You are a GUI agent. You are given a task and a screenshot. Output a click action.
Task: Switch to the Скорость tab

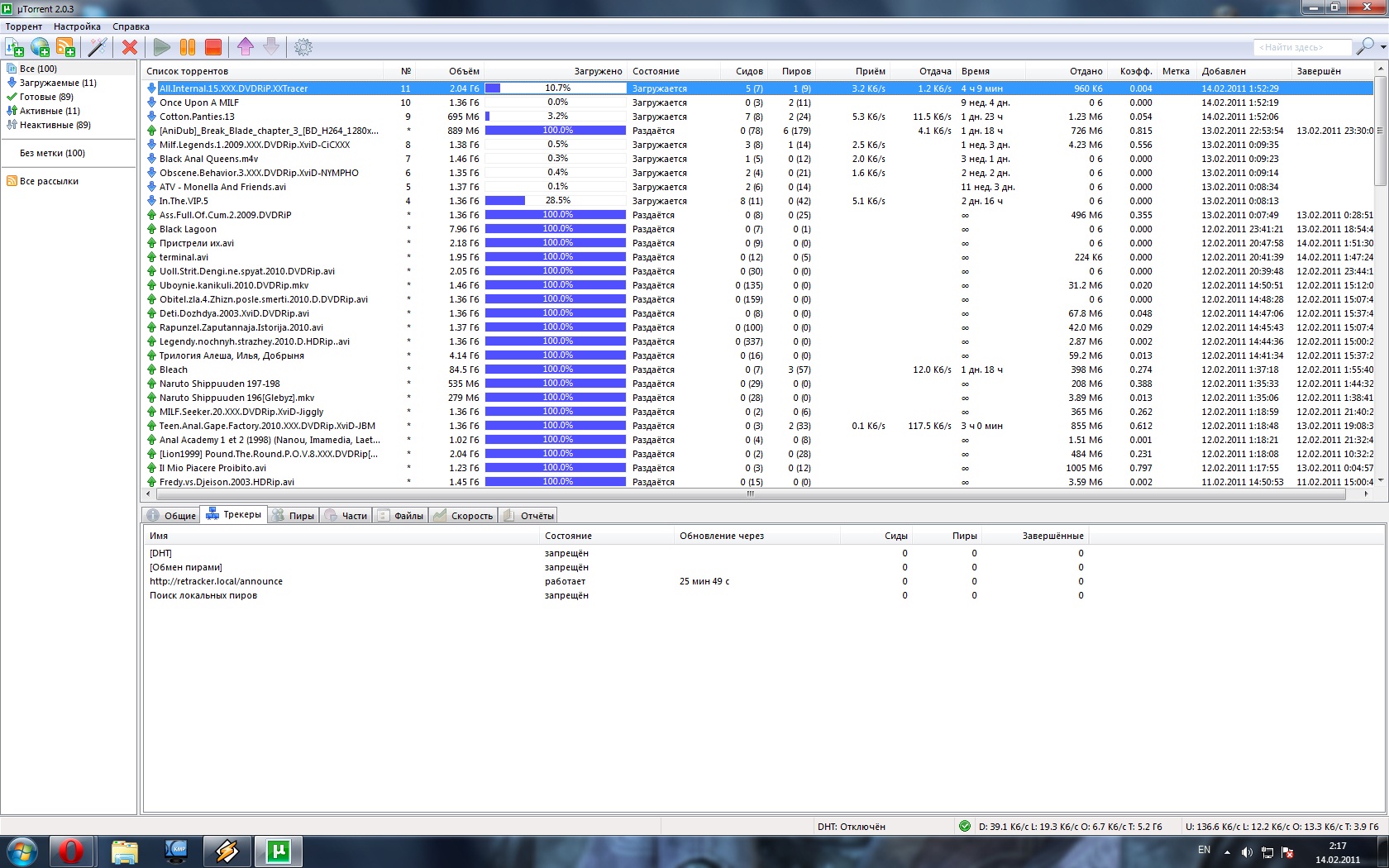(x=463, y=516)
